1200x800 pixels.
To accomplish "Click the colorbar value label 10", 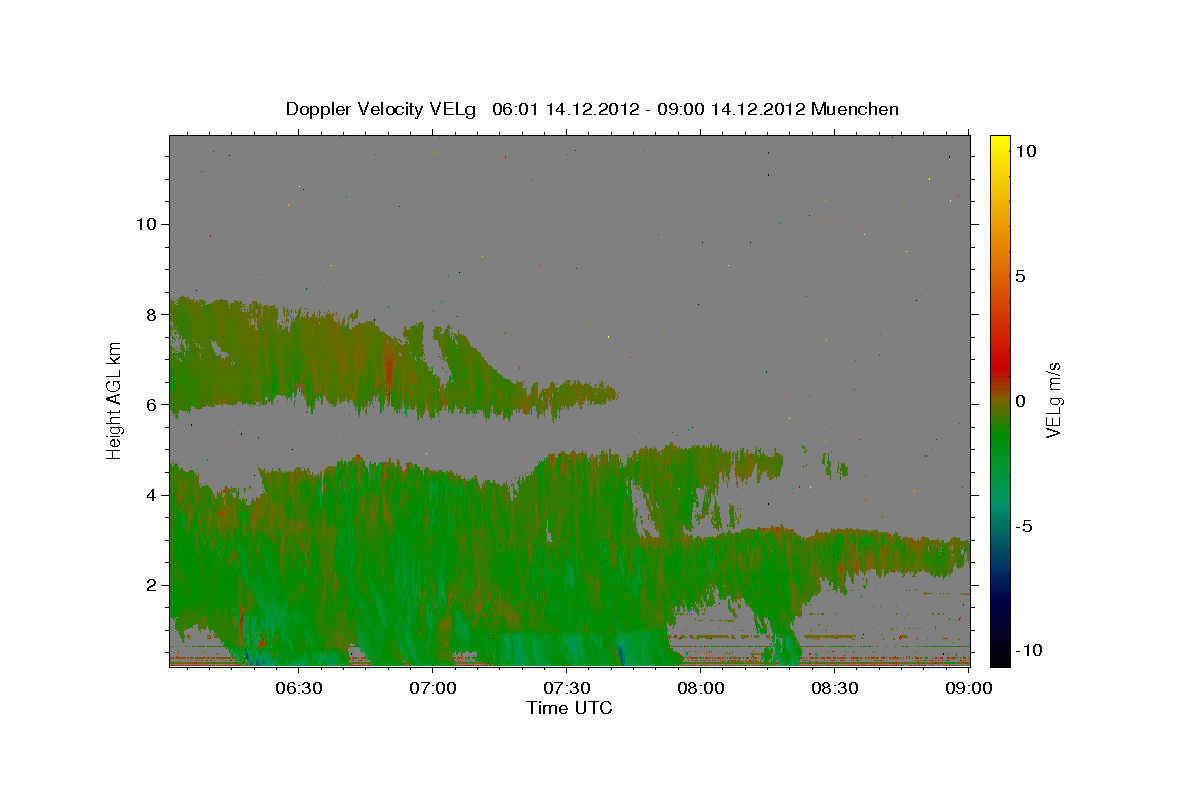I will [1025, 151].
